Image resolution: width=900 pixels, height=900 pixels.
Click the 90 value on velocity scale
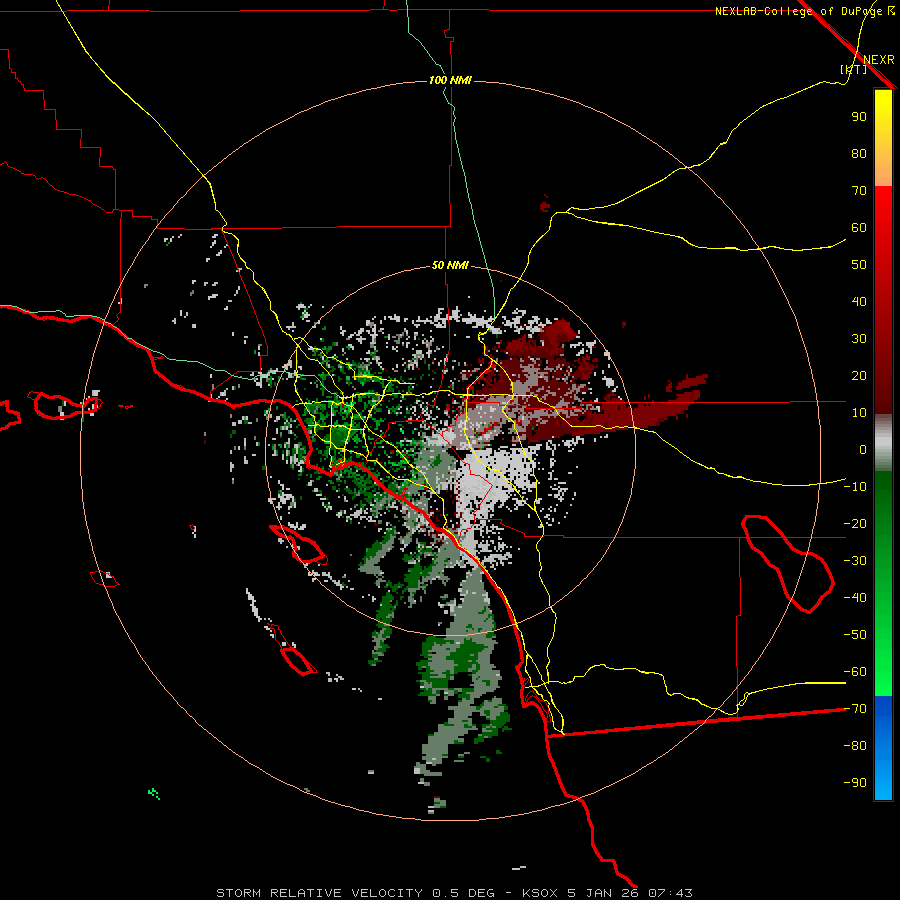click(x=859, y=117)
